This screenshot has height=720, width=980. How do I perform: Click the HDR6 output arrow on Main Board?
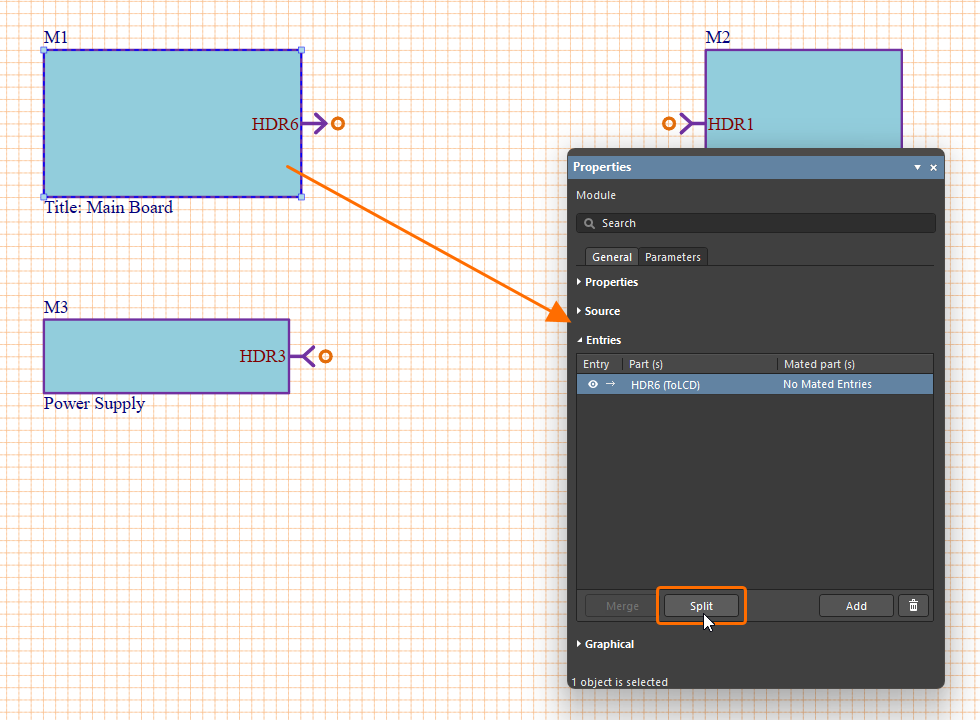tap(315, 123)
